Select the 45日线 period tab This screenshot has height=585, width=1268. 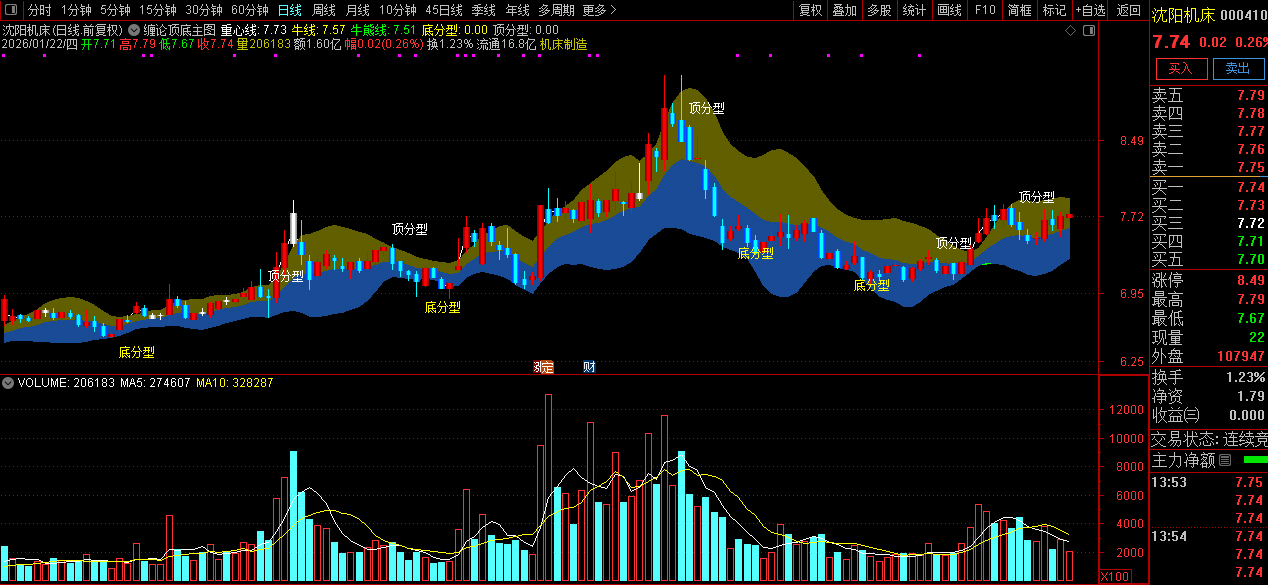(x=444, y=10)
